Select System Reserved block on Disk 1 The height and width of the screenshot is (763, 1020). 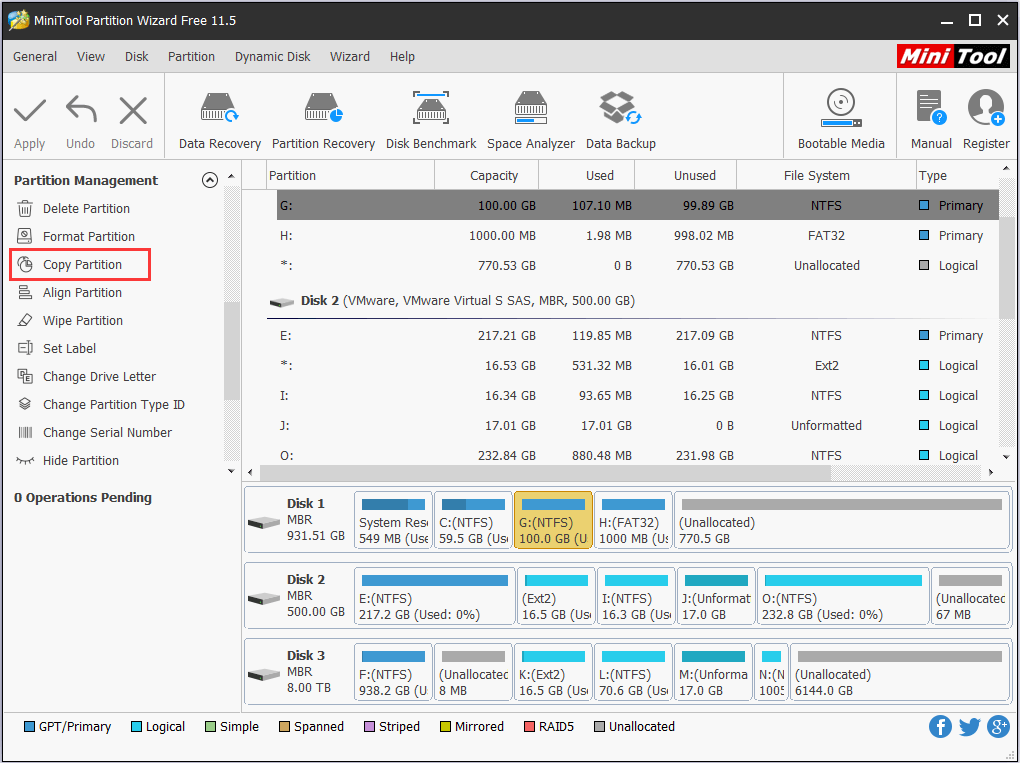click(x=393, y=520)
